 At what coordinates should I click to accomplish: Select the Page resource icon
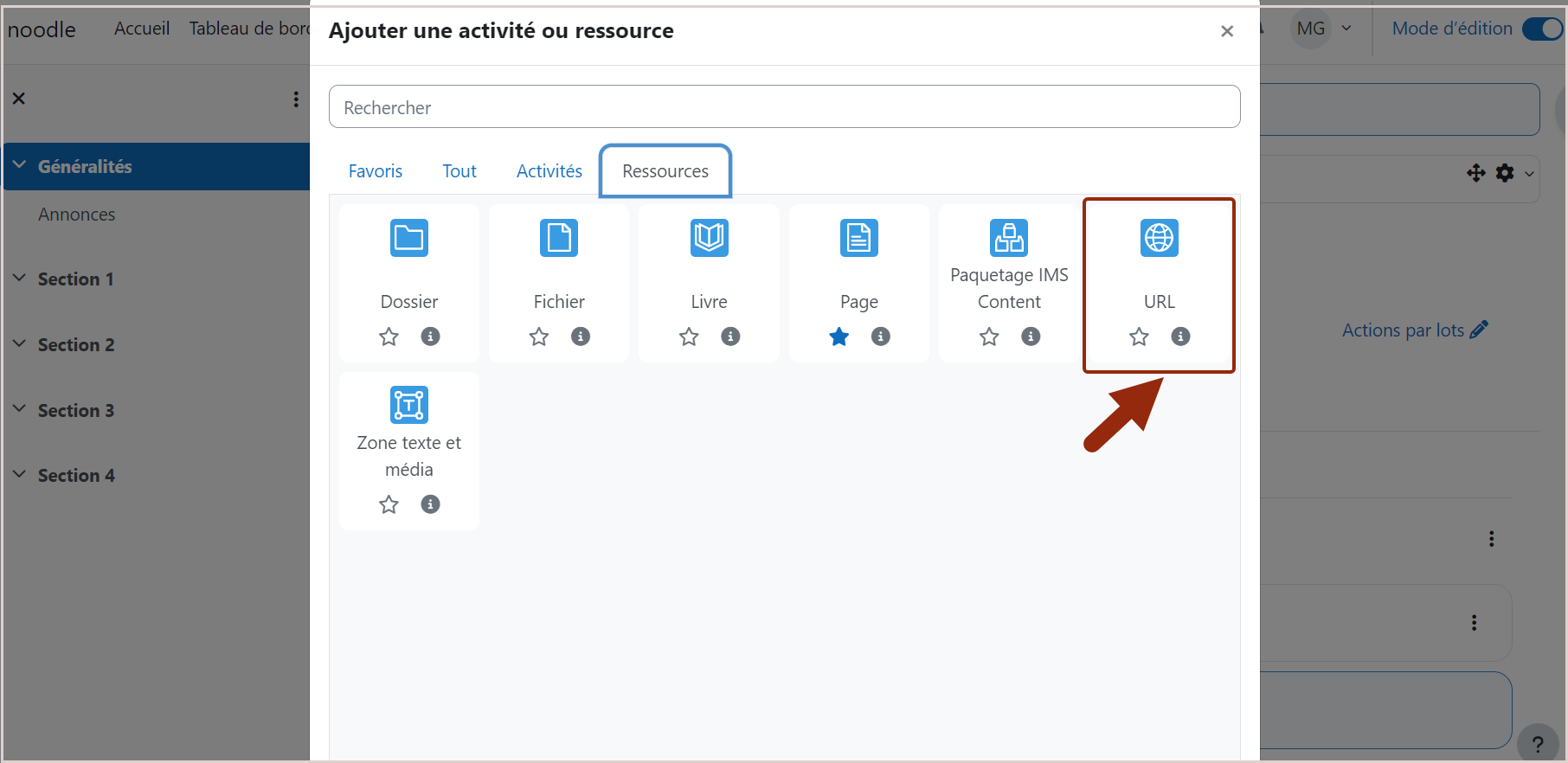pos(859,238)
